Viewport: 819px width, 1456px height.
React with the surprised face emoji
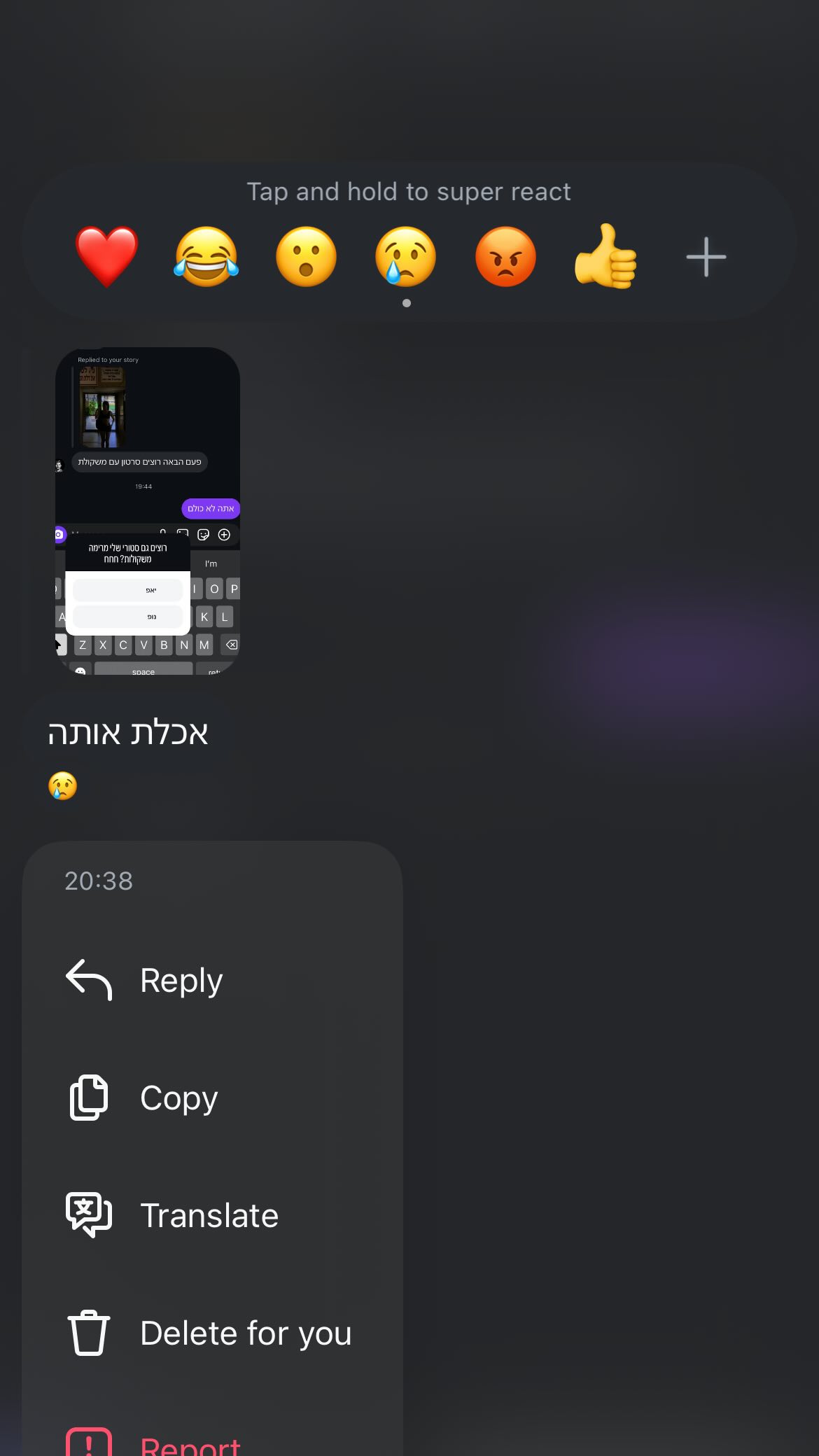306,257
